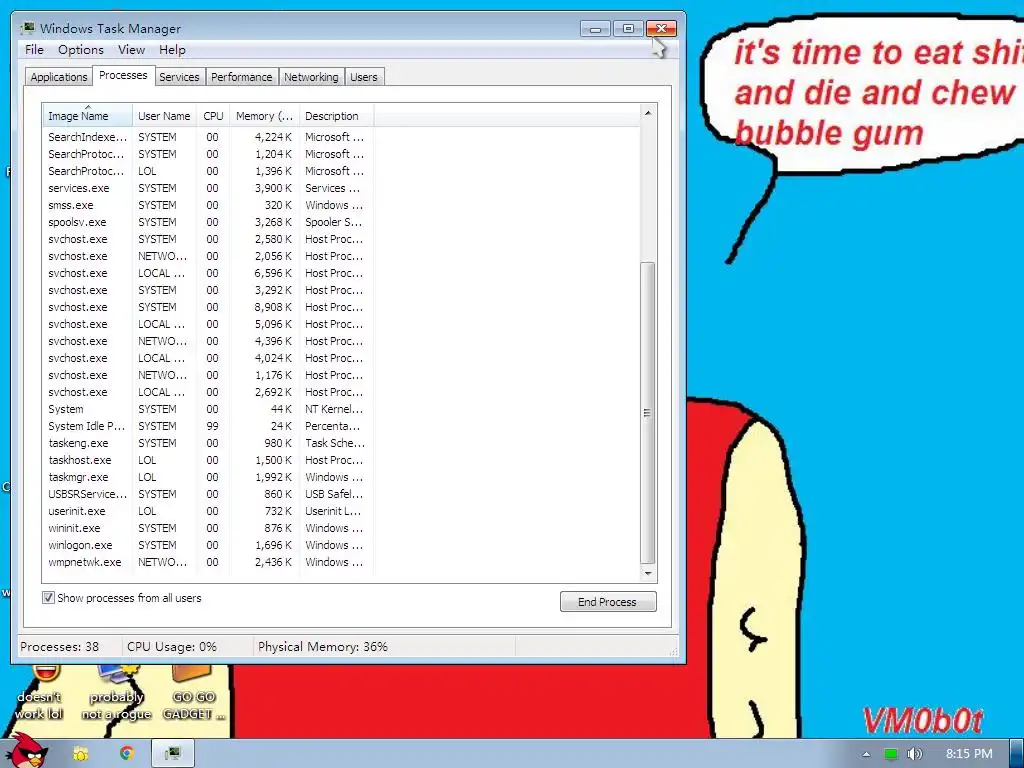The height and width of the screenshot is (768, 1024).
Task: Open the Help menu
Action: (172, 50)
